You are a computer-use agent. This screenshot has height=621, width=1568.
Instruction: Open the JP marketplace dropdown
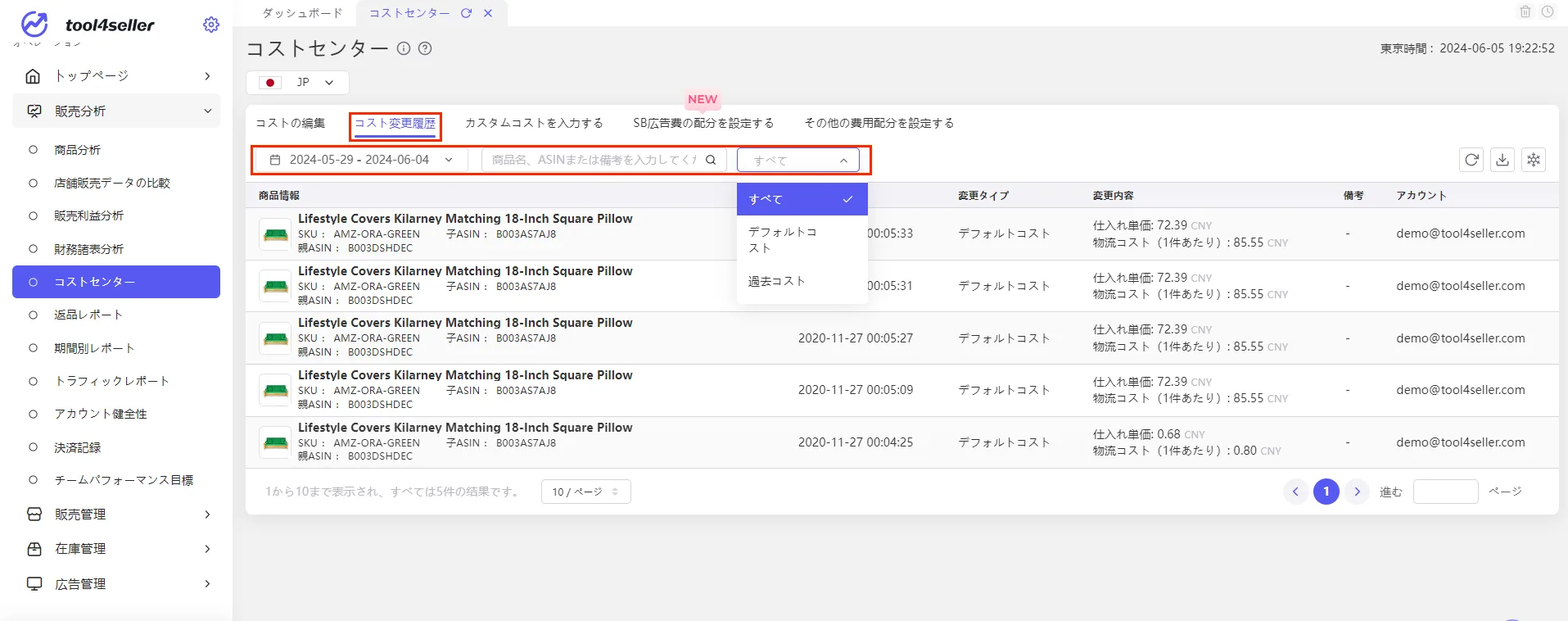point(298,83)
